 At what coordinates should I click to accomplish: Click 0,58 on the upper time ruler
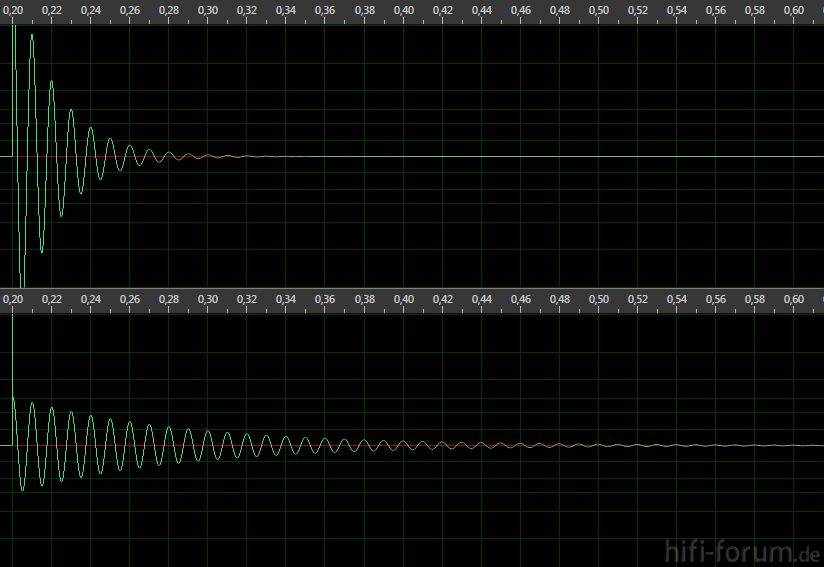755,10
